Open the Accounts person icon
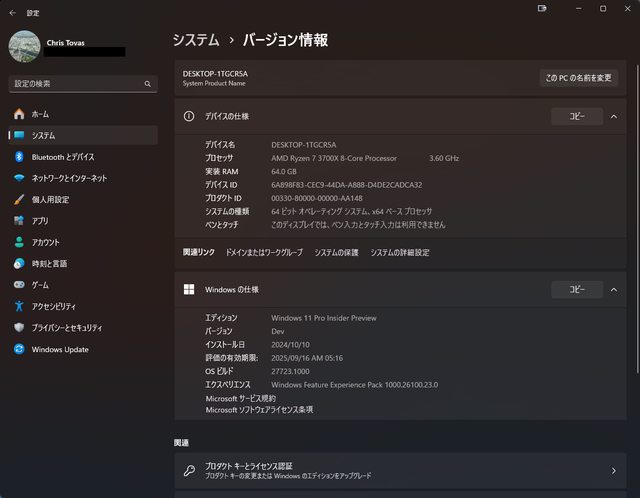Image resolution: width=640 pixels, height=498 pixels. coord(19,242)
